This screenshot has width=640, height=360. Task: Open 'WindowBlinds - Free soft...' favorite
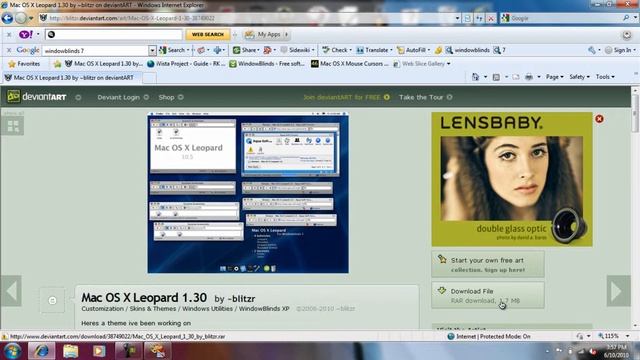tap(267, 64)
